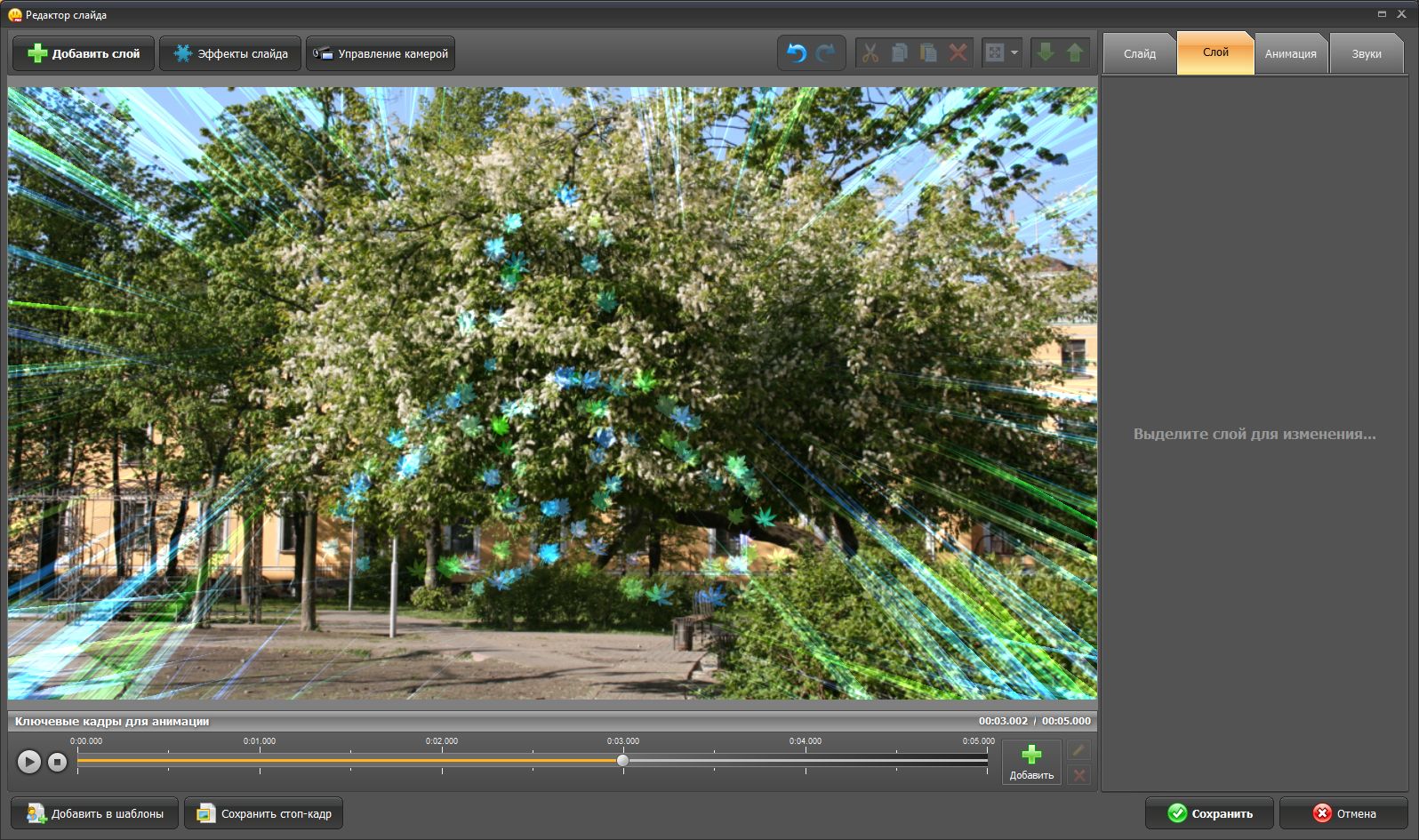
Task: Click the paste layer icon
Action: (928, 53)
